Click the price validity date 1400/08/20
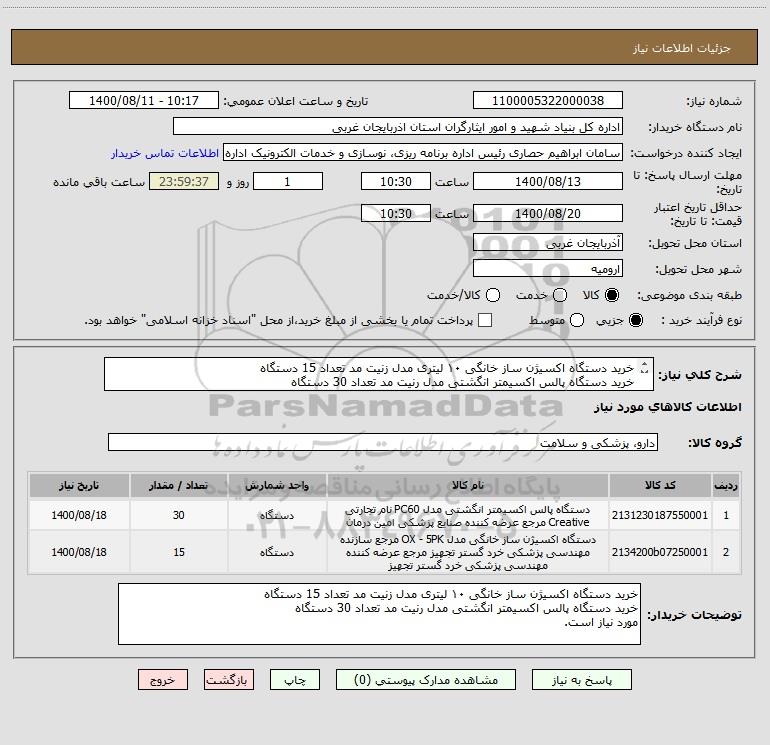 (x=548, y=213)
